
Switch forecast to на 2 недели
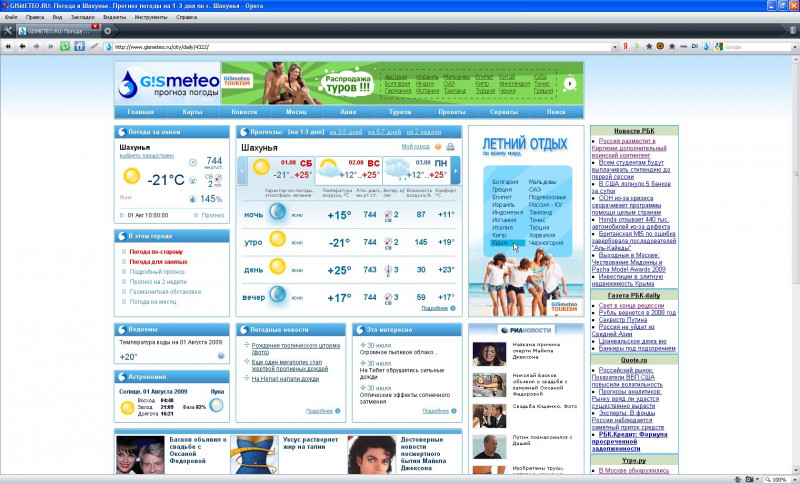[x=424, y=132]
